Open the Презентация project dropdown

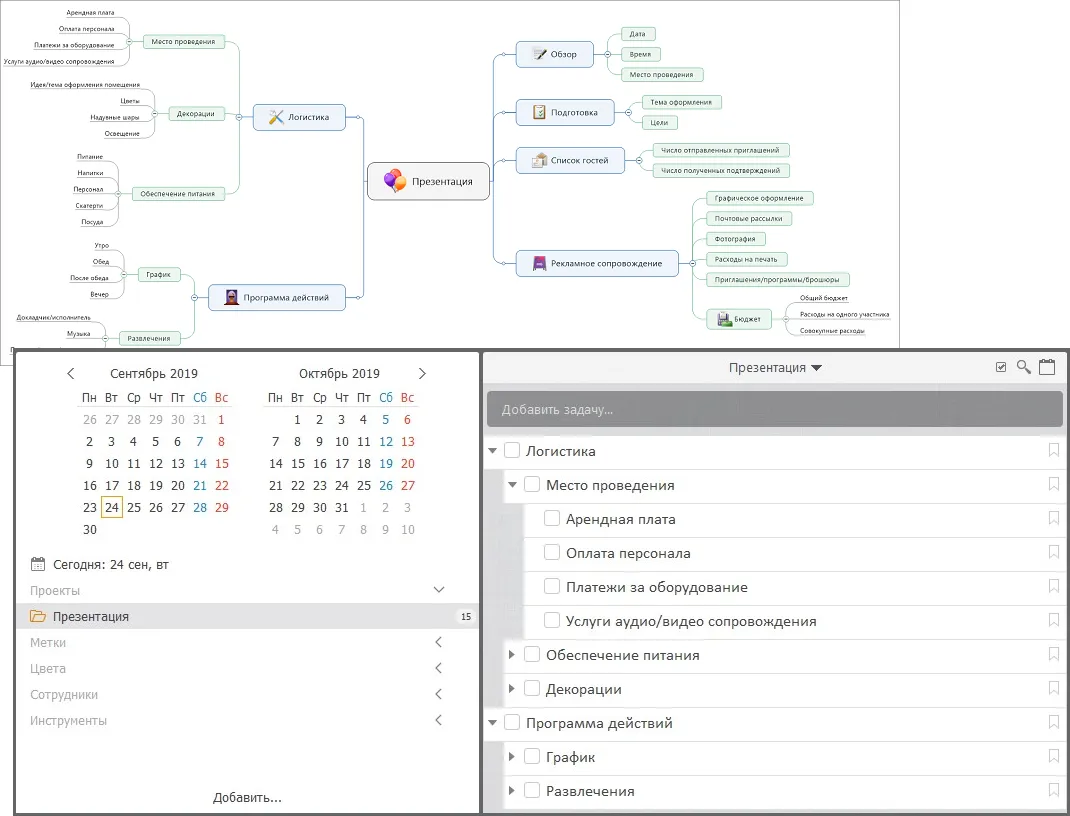click(x=775, y=368)
